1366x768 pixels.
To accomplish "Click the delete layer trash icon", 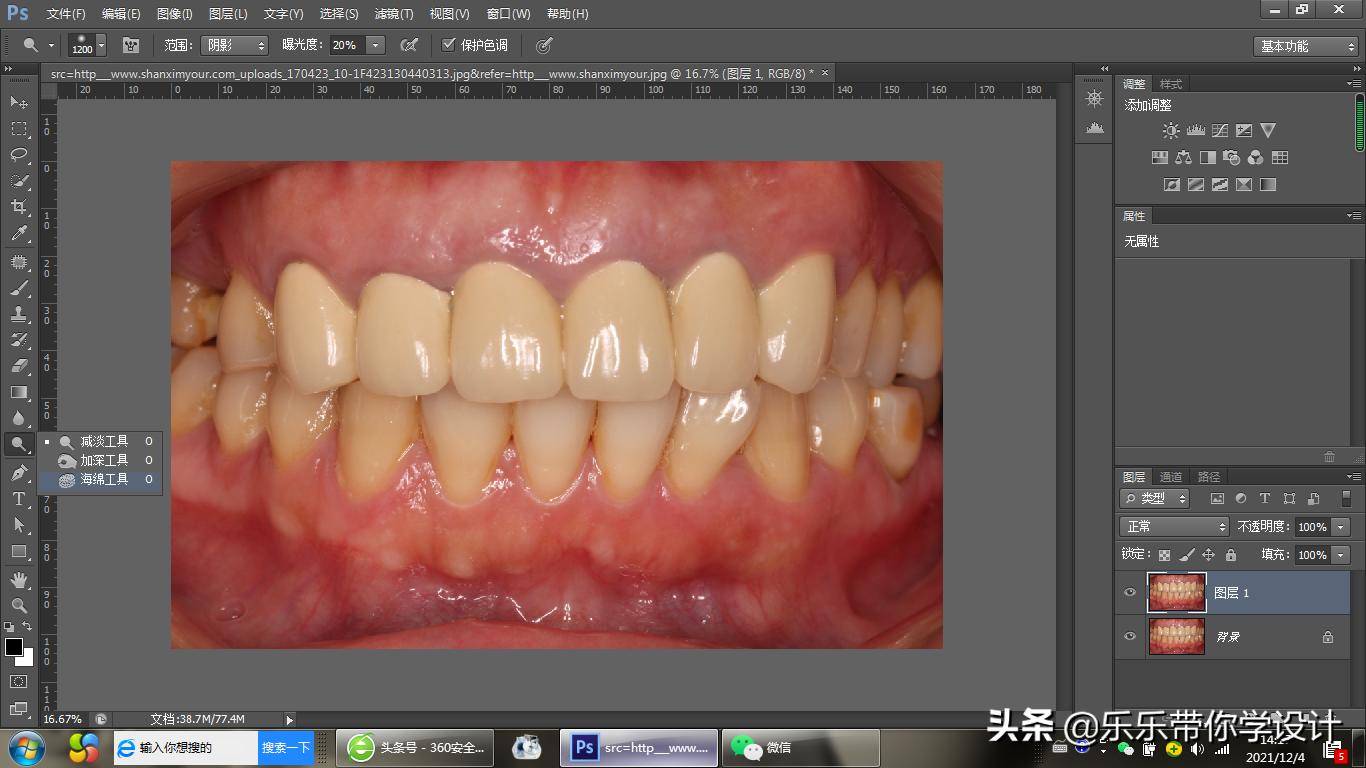I will click(1329, 457).
